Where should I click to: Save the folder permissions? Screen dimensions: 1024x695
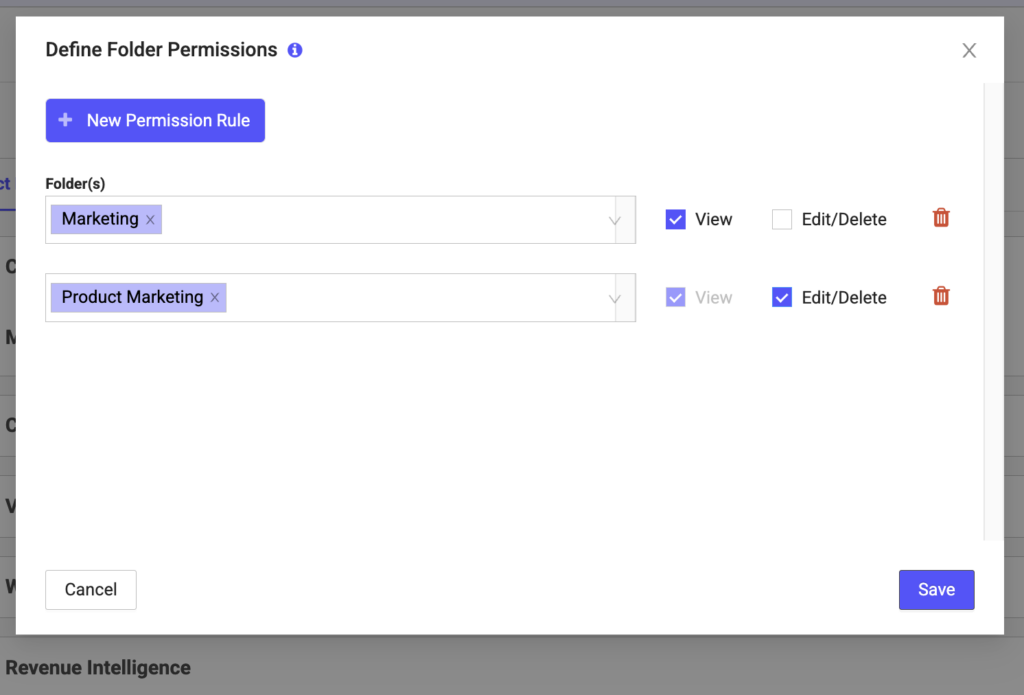936,590
